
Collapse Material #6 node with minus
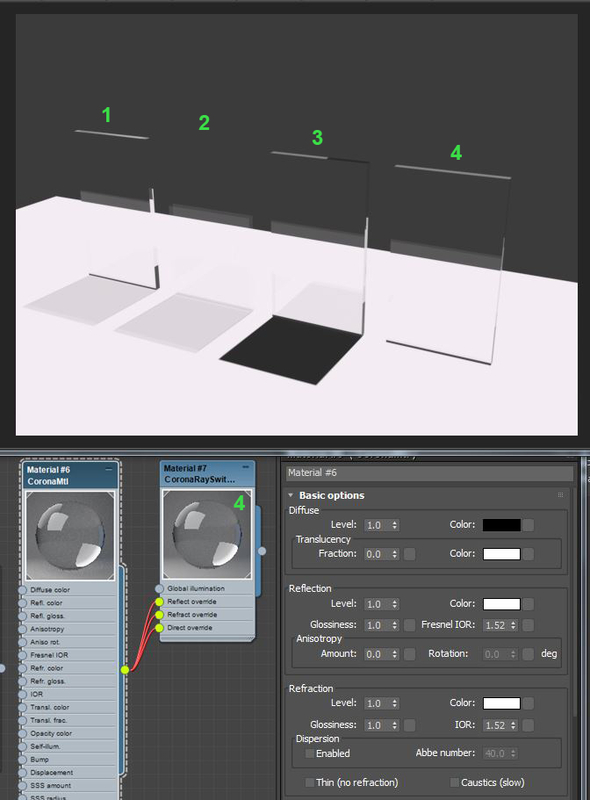[x=109, y=469]
